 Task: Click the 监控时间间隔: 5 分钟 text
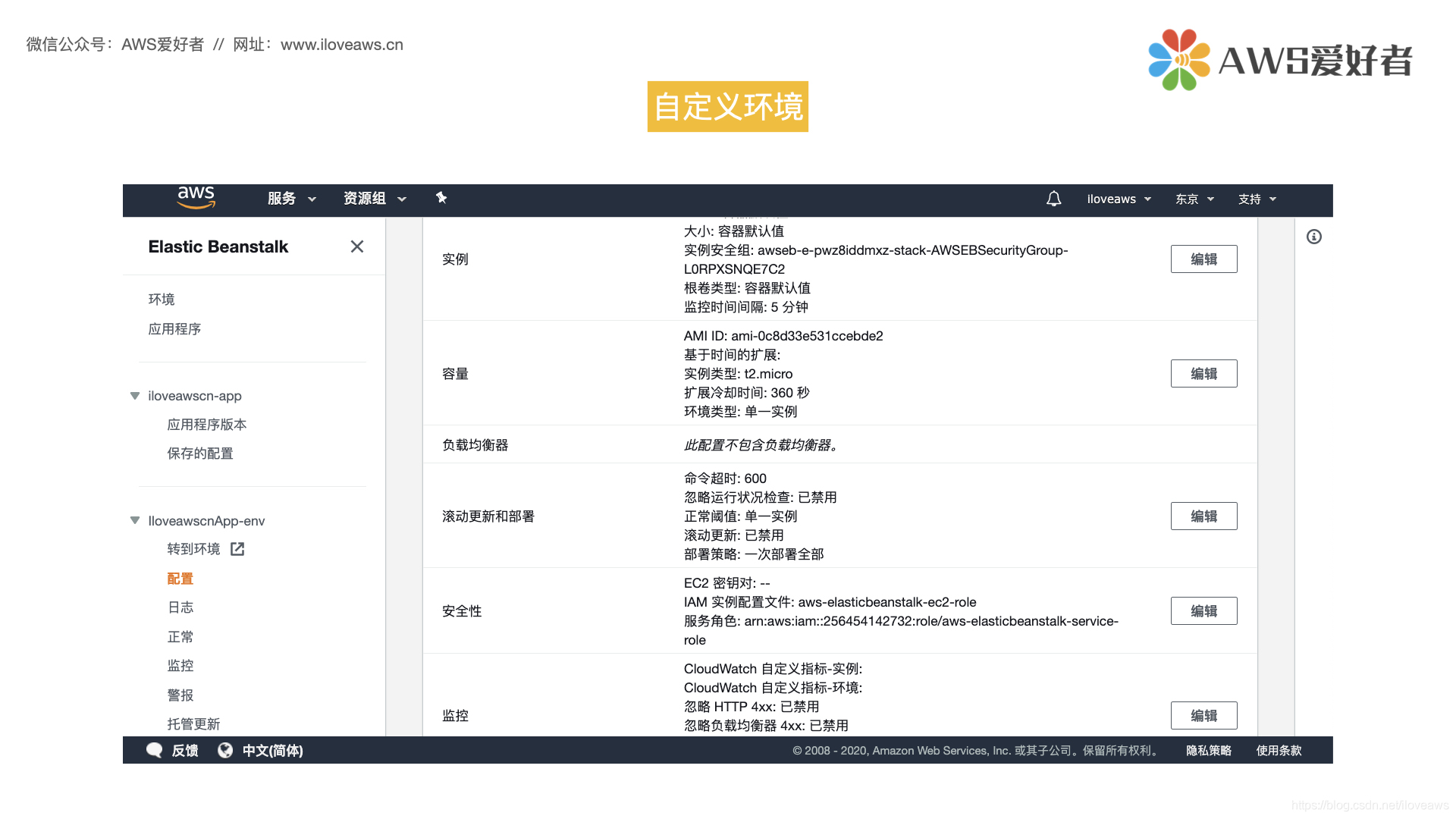point(746,307)
